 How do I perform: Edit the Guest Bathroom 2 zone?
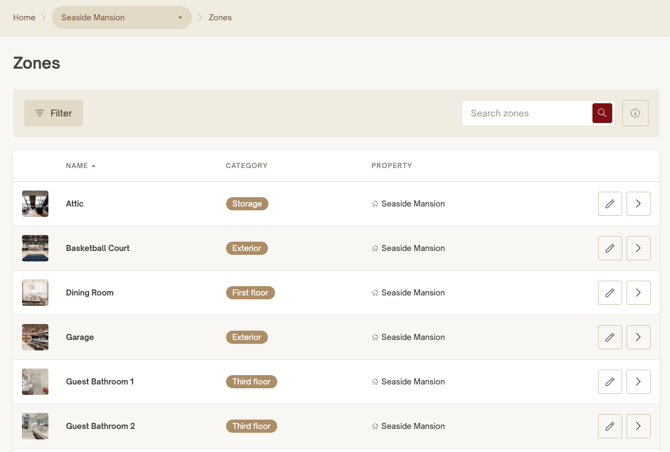(x=610, y=426)
